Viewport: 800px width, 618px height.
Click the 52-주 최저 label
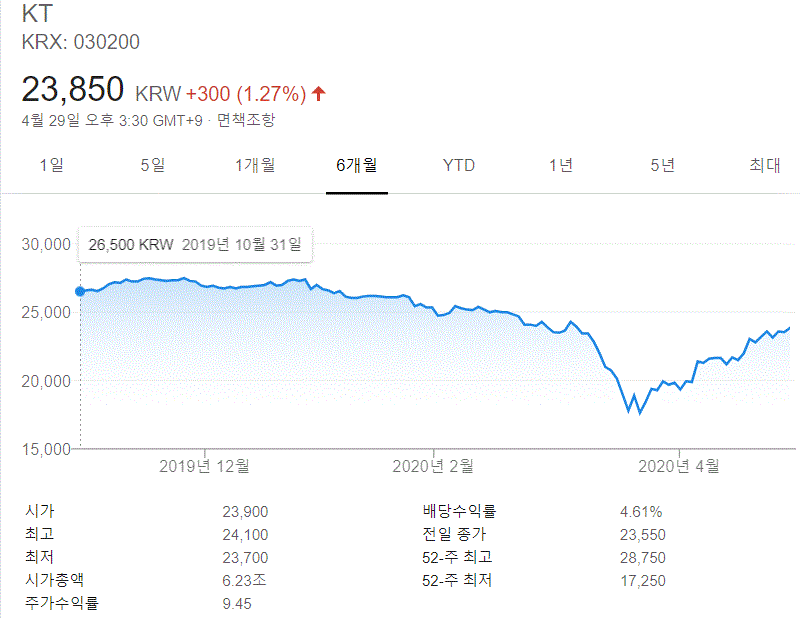point(457,580)
